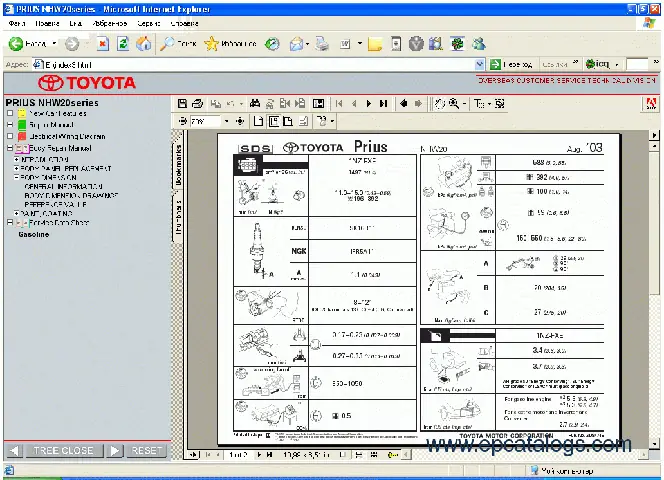Screen dimensions: 664x480
Task: Open the zoom percentage dropdown arrow
Action: [x=227, y=122]
